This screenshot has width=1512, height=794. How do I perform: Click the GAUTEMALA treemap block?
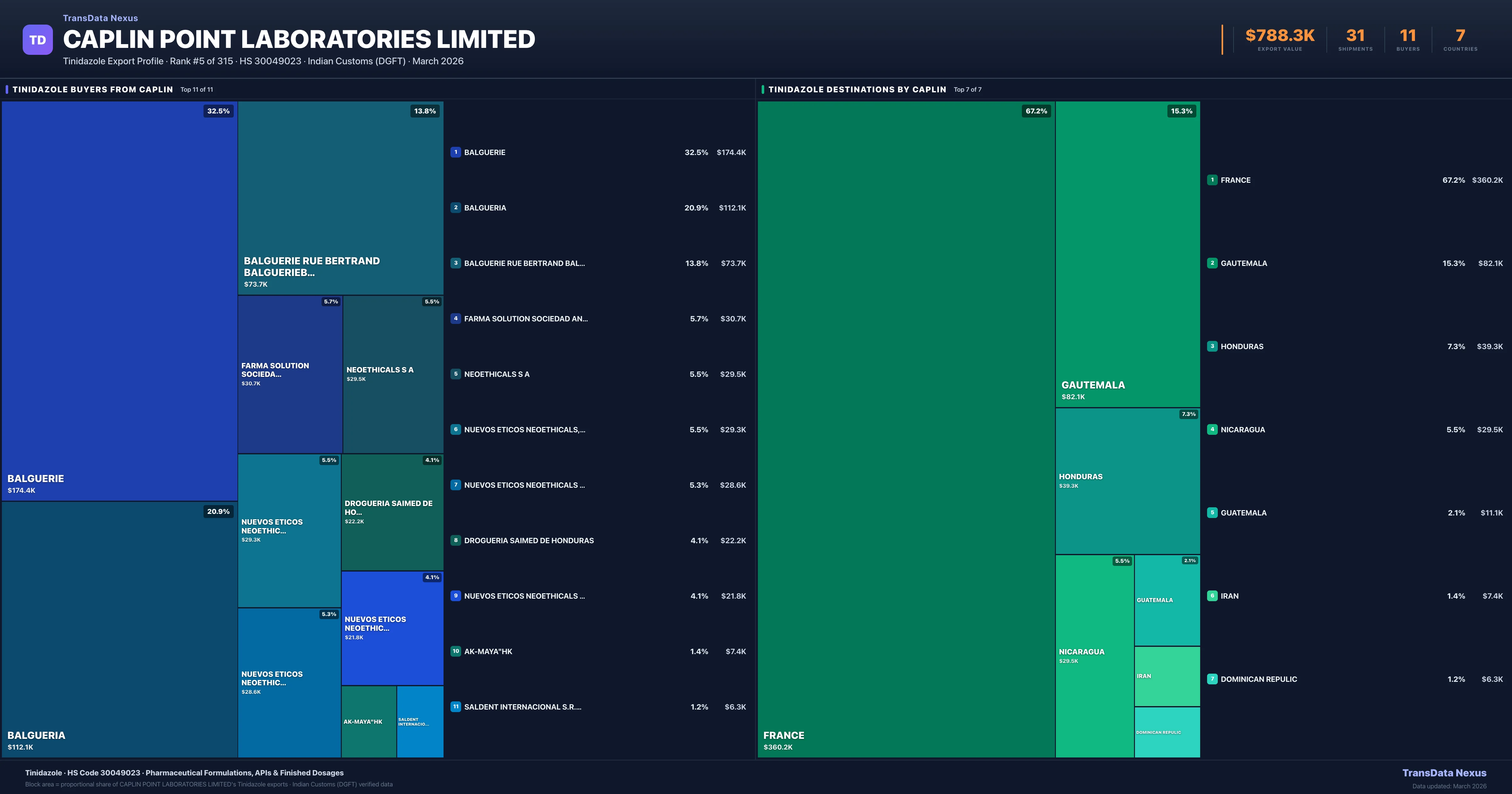click(x=1127, y=254)
